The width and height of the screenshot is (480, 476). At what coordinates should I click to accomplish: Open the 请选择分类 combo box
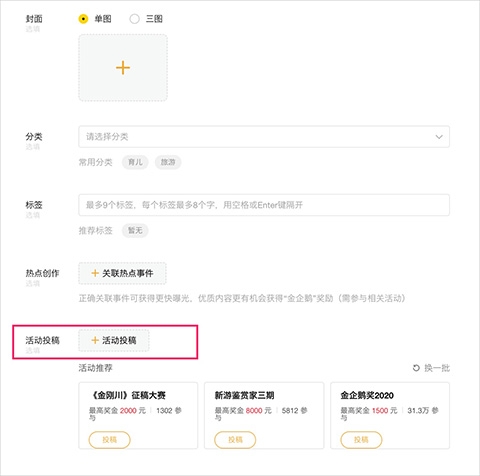(264, 137)
